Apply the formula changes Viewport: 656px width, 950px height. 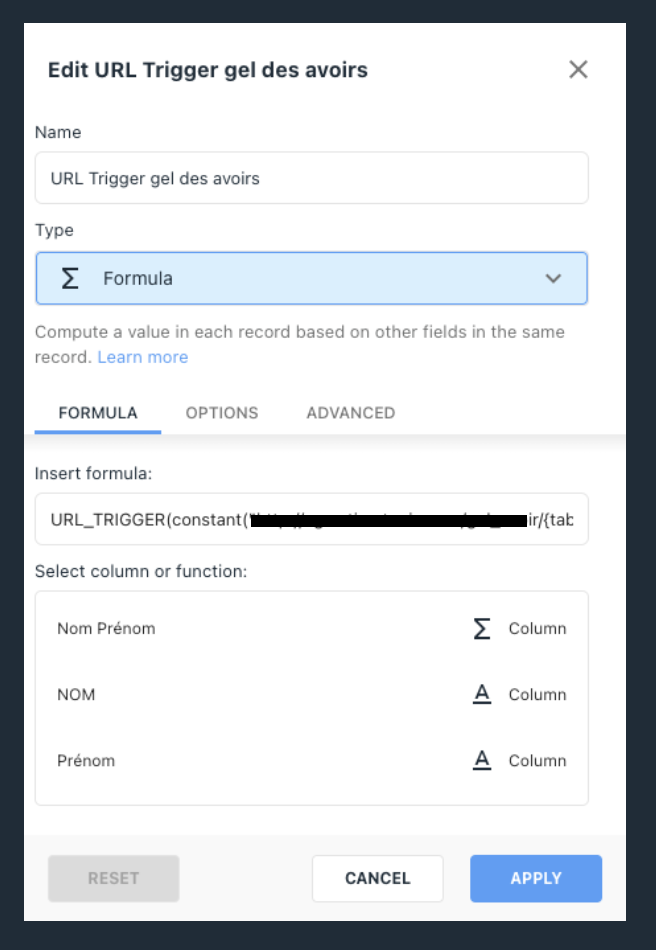536,879
